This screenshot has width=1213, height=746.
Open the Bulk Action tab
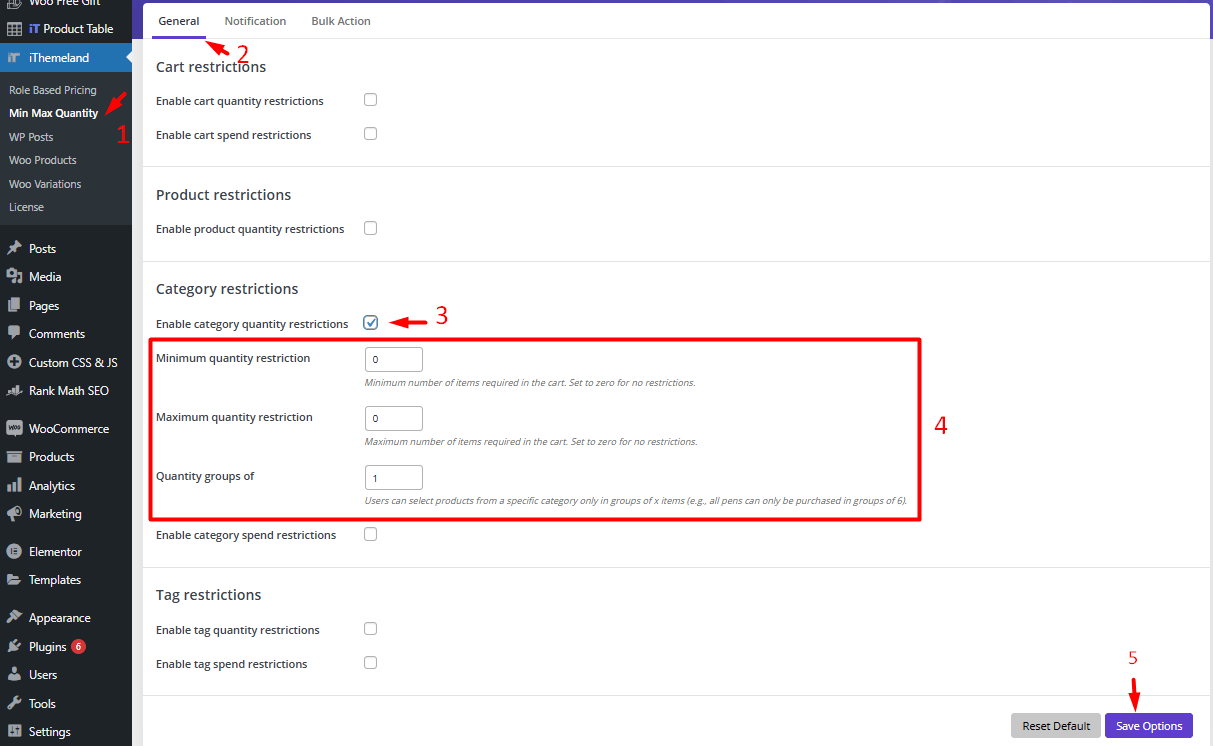coord(341,21)
